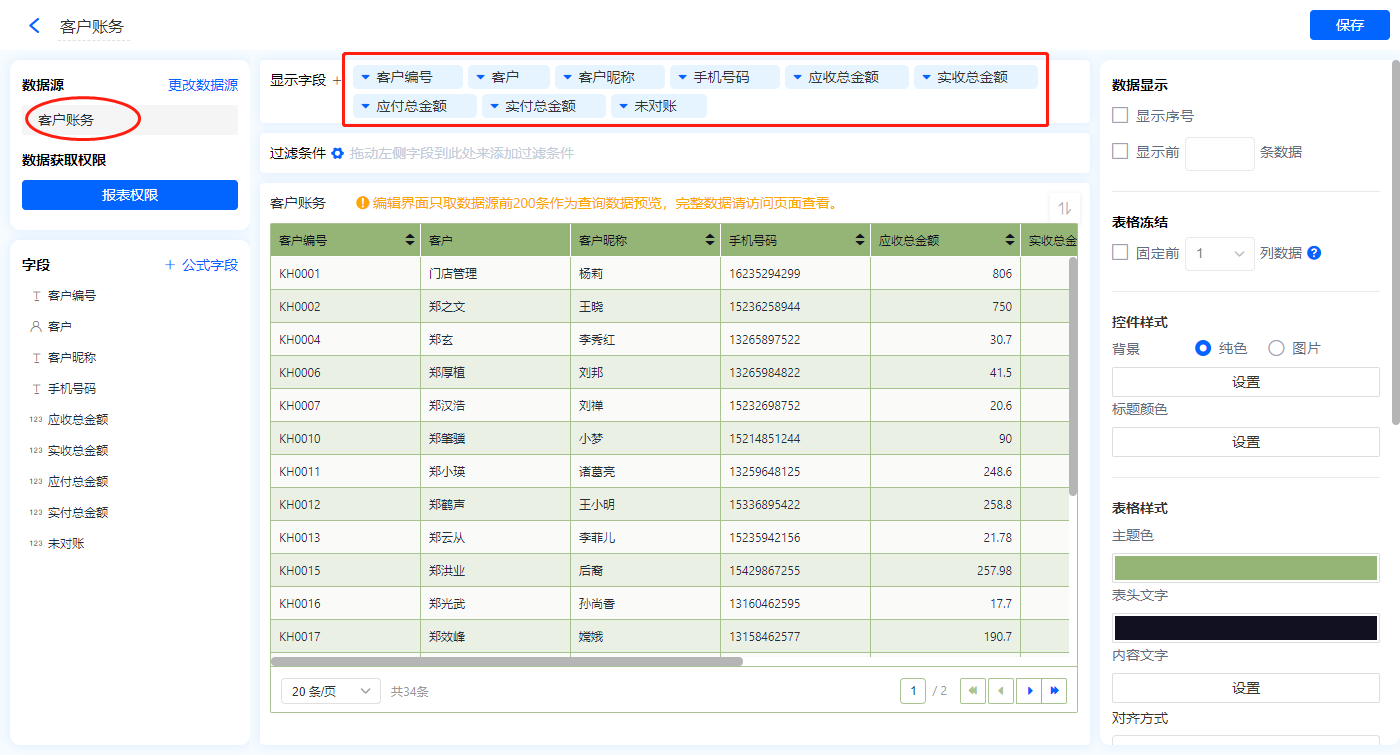Sort by 客户编号 column header arrows

coord(410,240)
